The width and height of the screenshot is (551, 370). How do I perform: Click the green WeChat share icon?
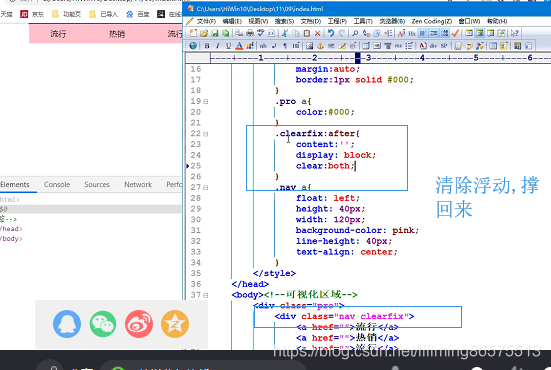click(x=103, y=324)
